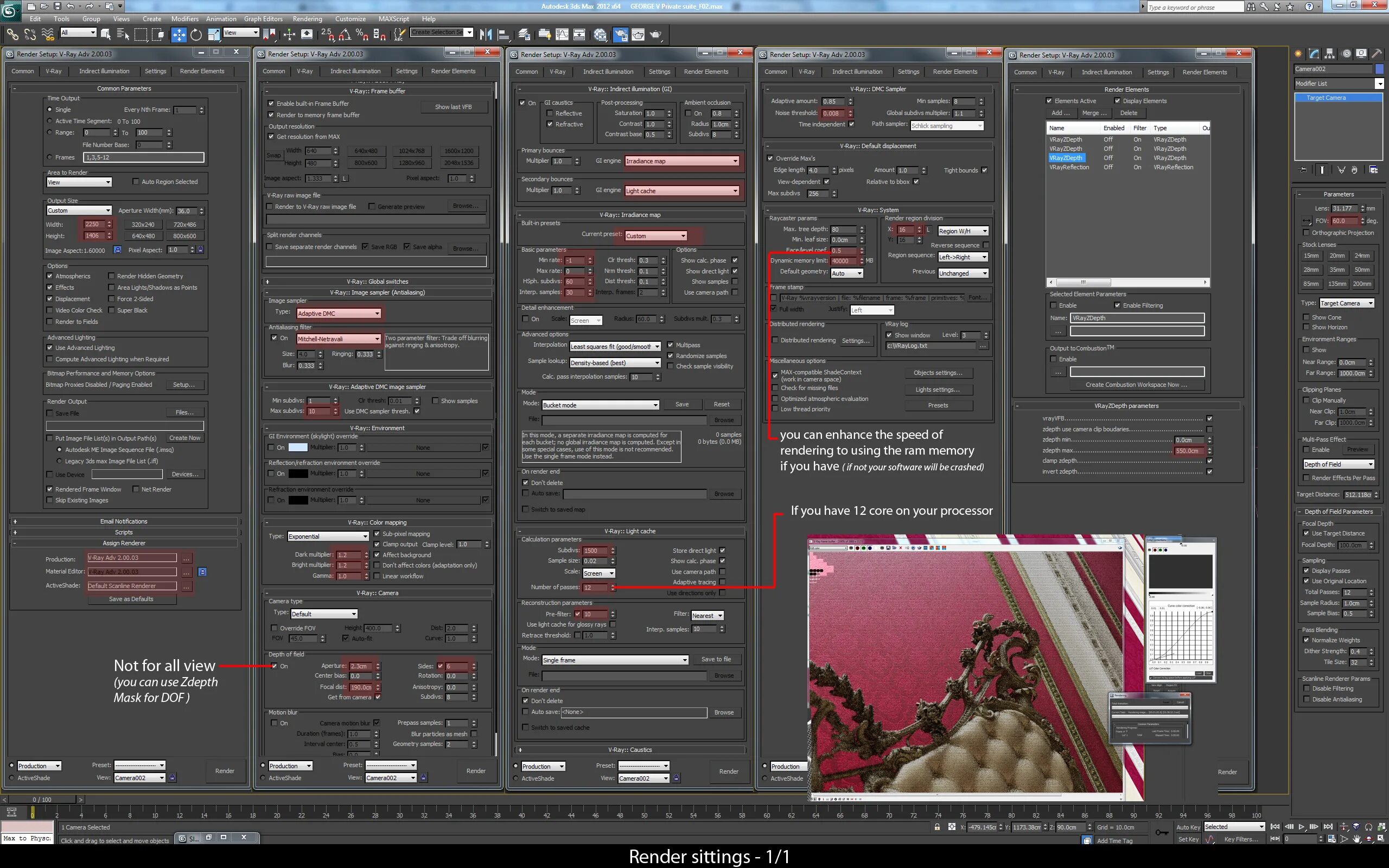Screen dimensions: 1389x868
Task: Click the Show last VFB button
Action: 453,107
